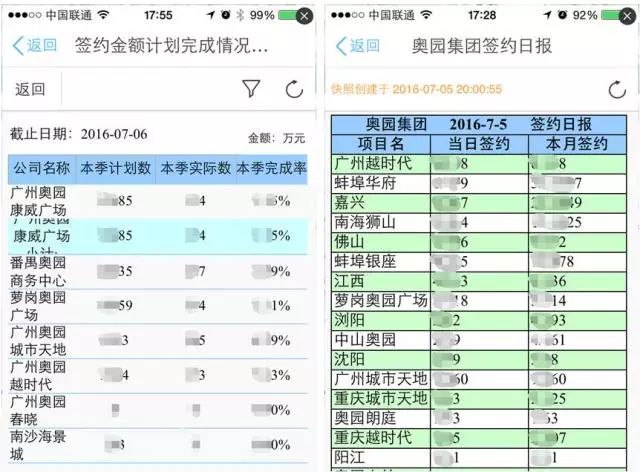Select 江西 row in daily report
The width and height of the screenshot is (640, 472).
pyautogui.click(x=479, y=281)
